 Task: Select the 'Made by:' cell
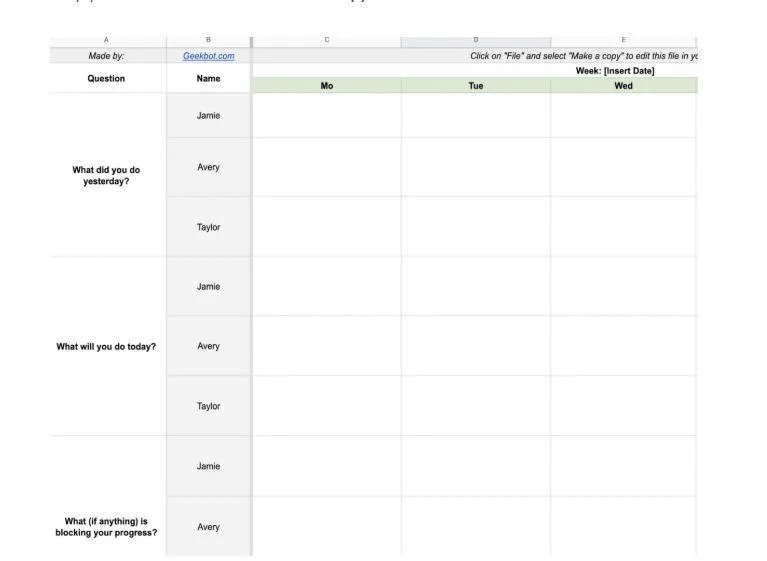pyautogui.click(x=107, y=56)
